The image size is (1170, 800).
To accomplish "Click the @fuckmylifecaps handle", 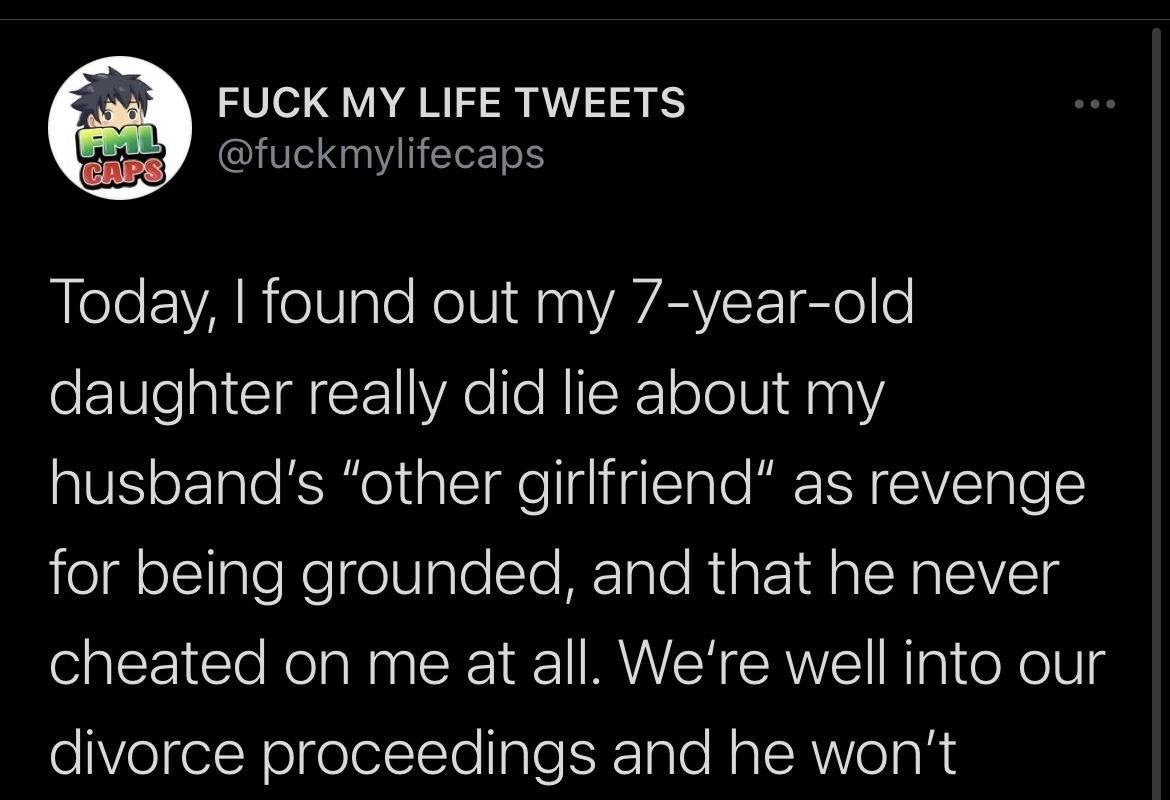I will 381,153.
